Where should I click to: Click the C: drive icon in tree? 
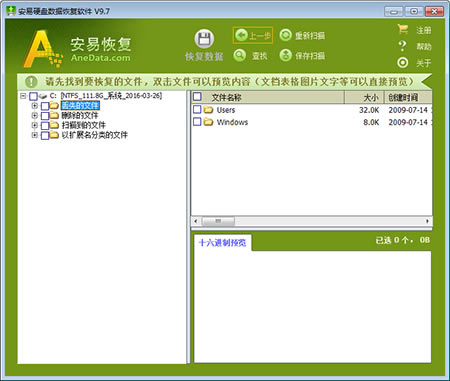(x=43, y=96)
